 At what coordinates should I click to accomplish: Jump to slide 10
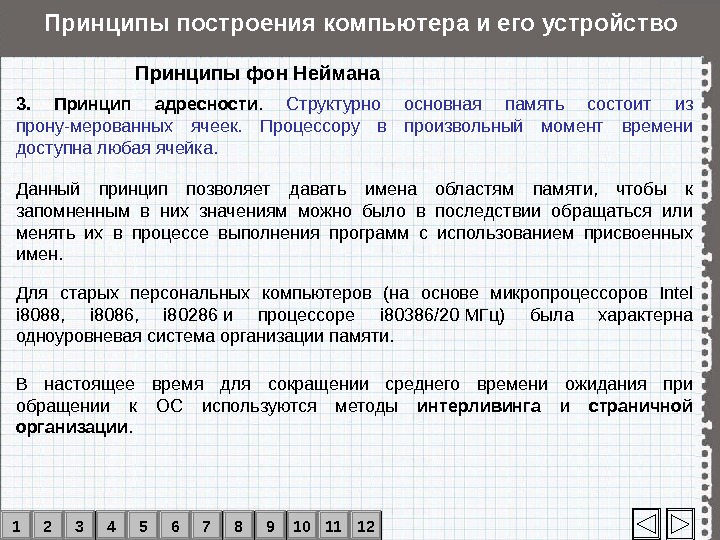[302, 526]
